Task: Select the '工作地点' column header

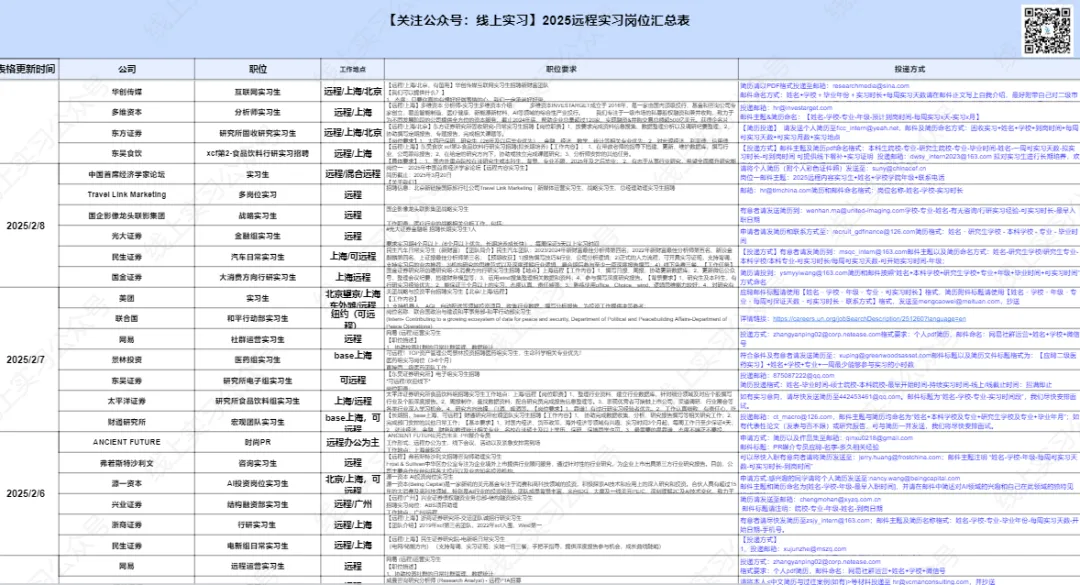Action: (x=353, y=69)
